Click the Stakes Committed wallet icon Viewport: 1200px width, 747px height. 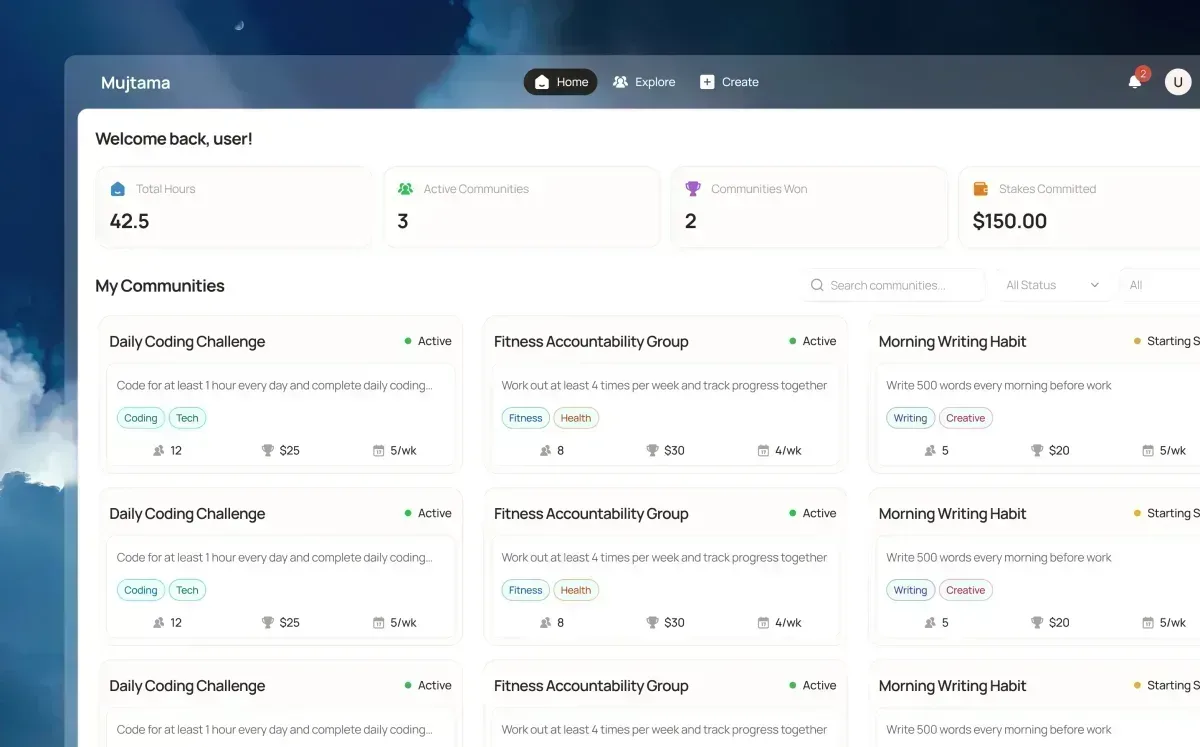coord(981,188)
